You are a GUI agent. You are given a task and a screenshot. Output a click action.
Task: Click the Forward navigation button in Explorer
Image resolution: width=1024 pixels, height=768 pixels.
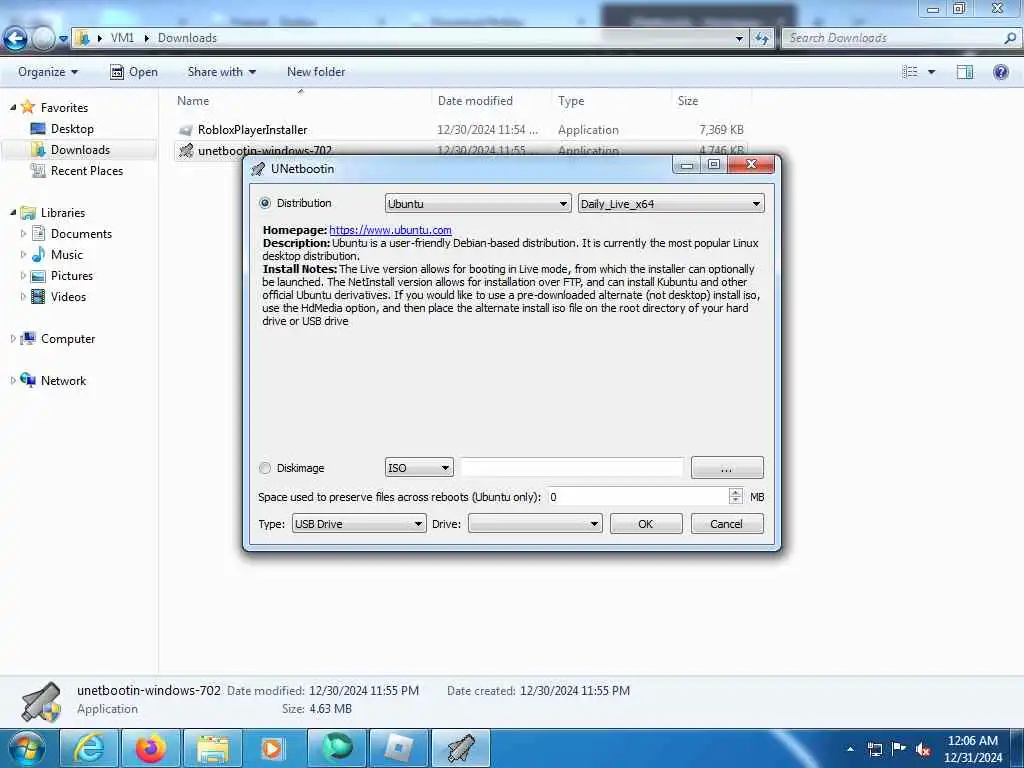tap(43, 39)
